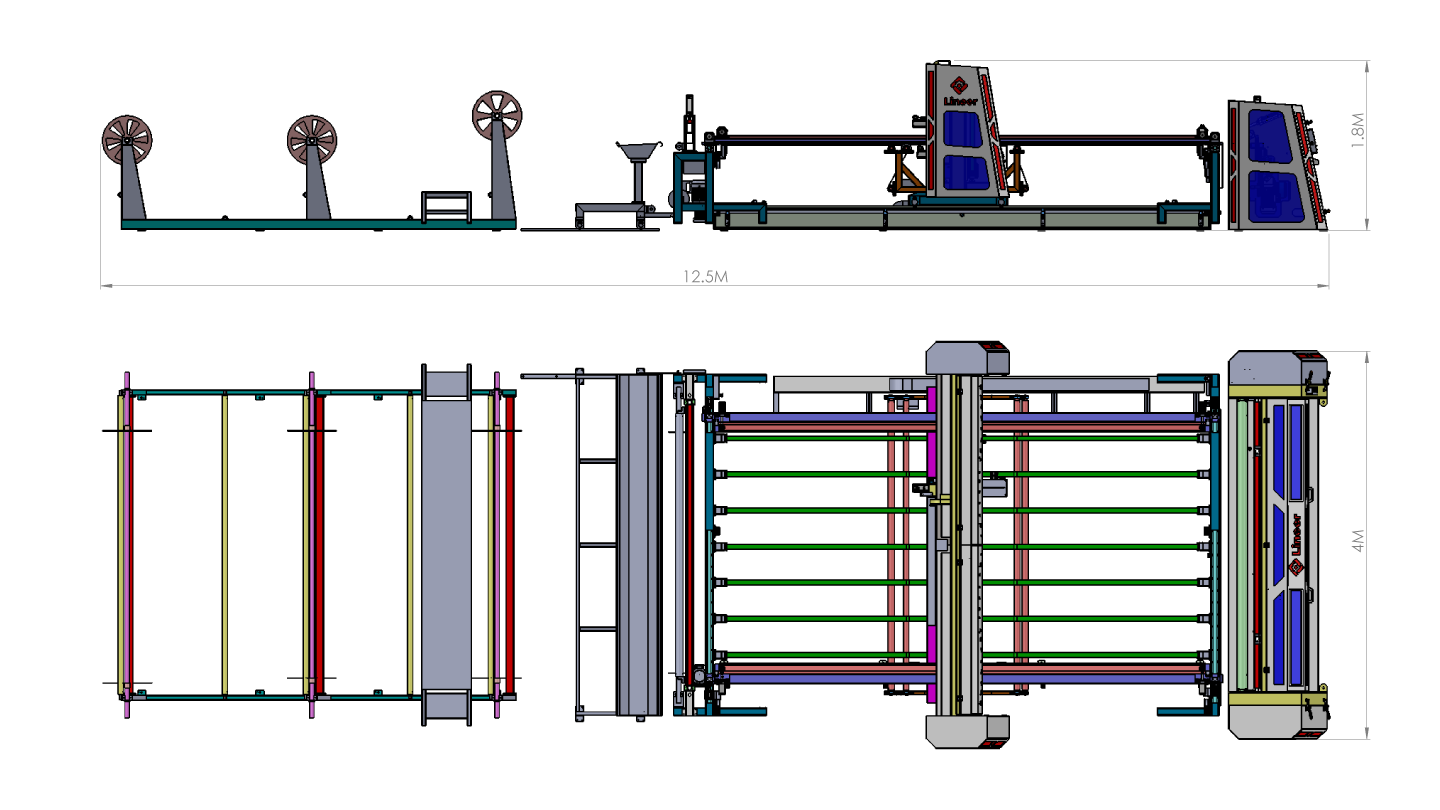Select the middle spoked reel wheel

(312, 139)
